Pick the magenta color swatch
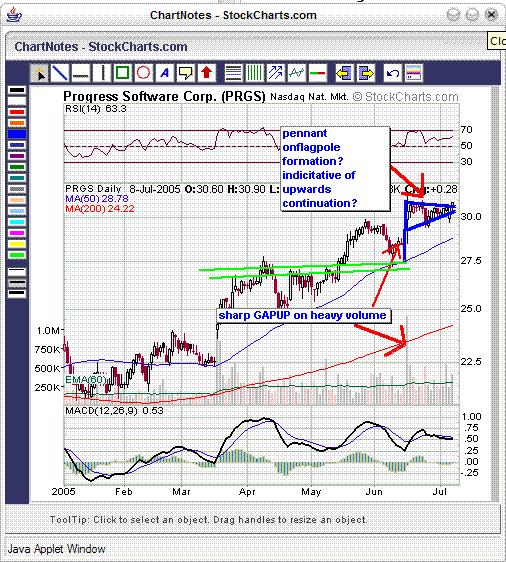 17,233
